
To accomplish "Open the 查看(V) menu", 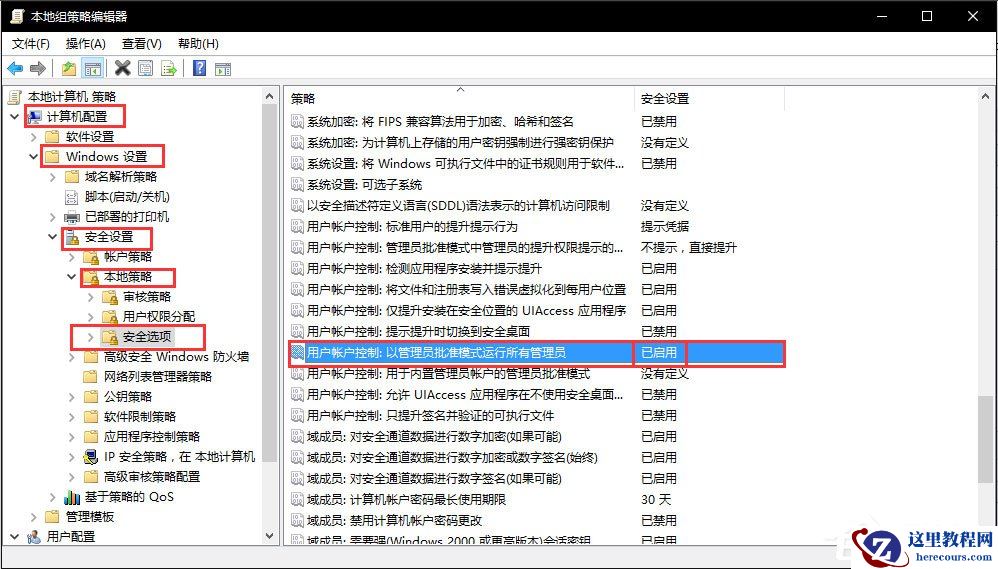I will (141, 44).
